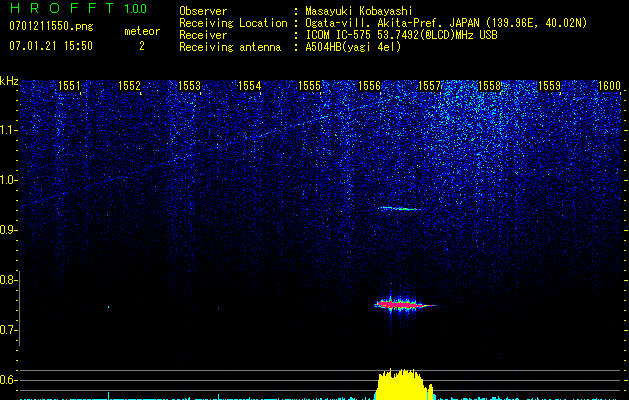Click the Observer name Masayuki Kobayashi
Viewport: 629px width, 400px height.
pos(359,11)
